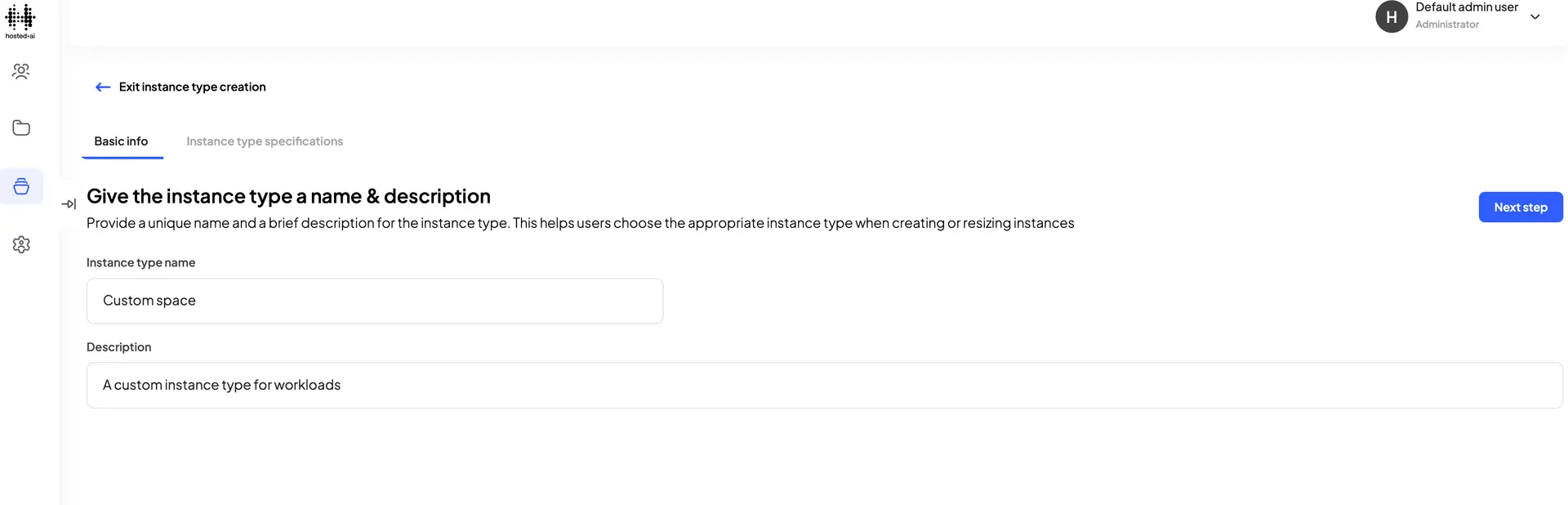This screenshot has width=1568, height=505.
Task: Click the Administrator role label
Action: point(1446,24)
